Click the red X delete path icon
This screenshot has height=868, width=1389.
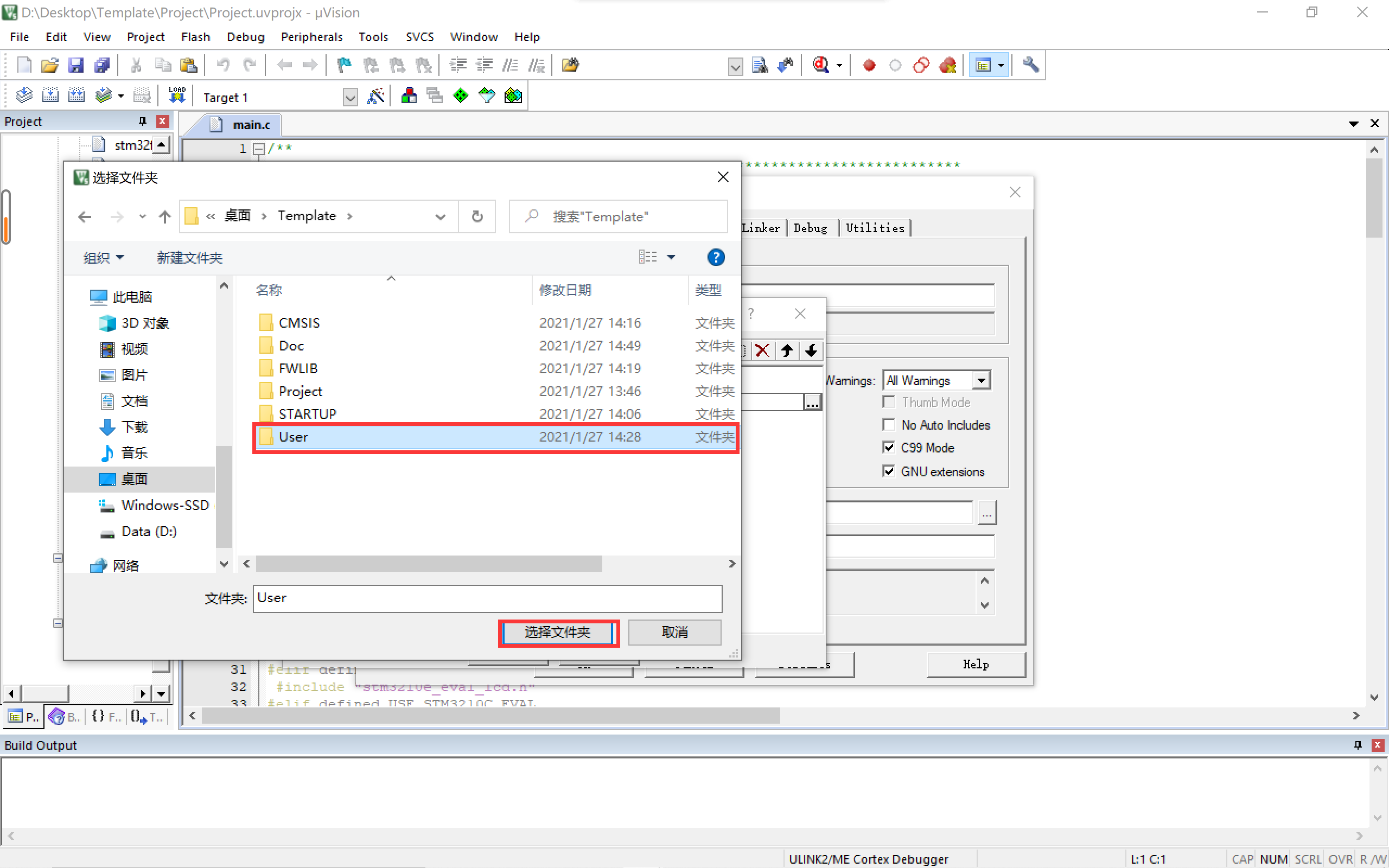coord(762,350)
